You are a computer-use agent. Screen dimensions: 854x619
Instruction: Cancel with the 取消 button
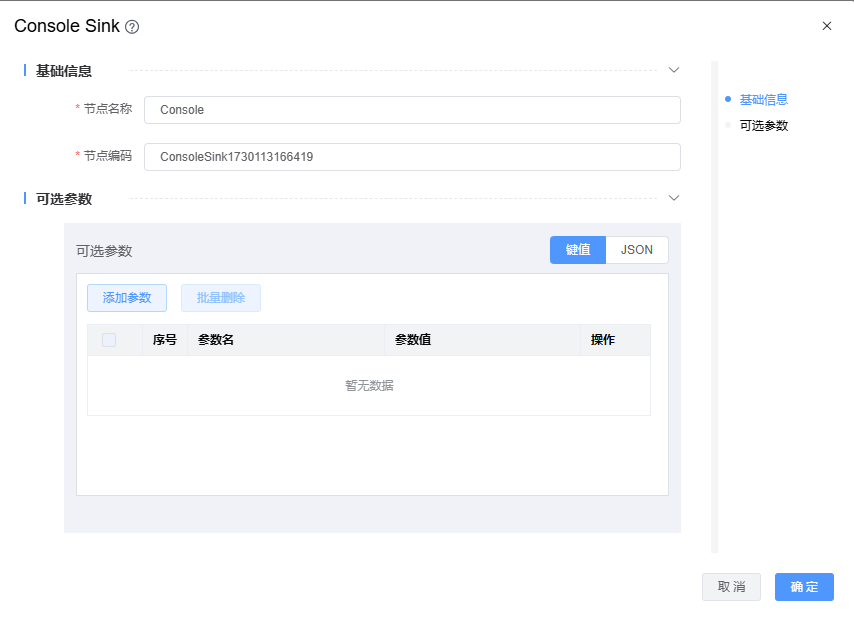731,587
